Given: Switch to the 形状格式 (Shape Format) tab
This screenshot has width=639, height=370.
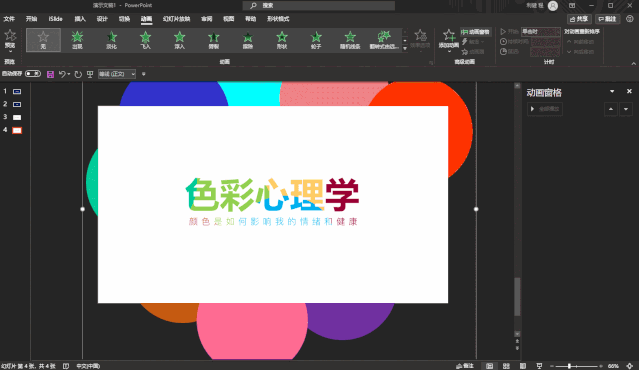Looking at the screenshot, I should (x=278, y=19).
